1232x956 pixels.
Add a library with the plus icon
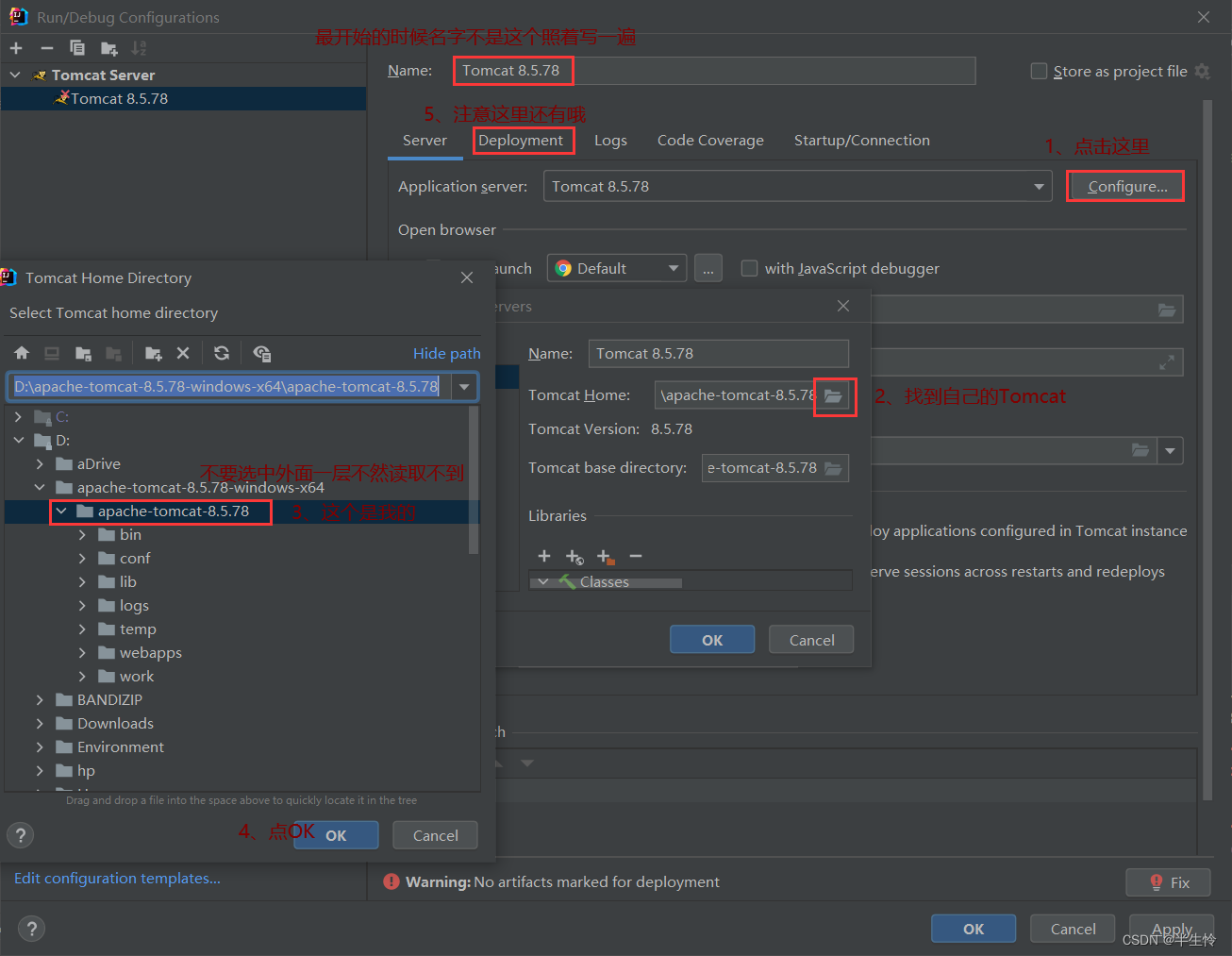coord(543,556)
